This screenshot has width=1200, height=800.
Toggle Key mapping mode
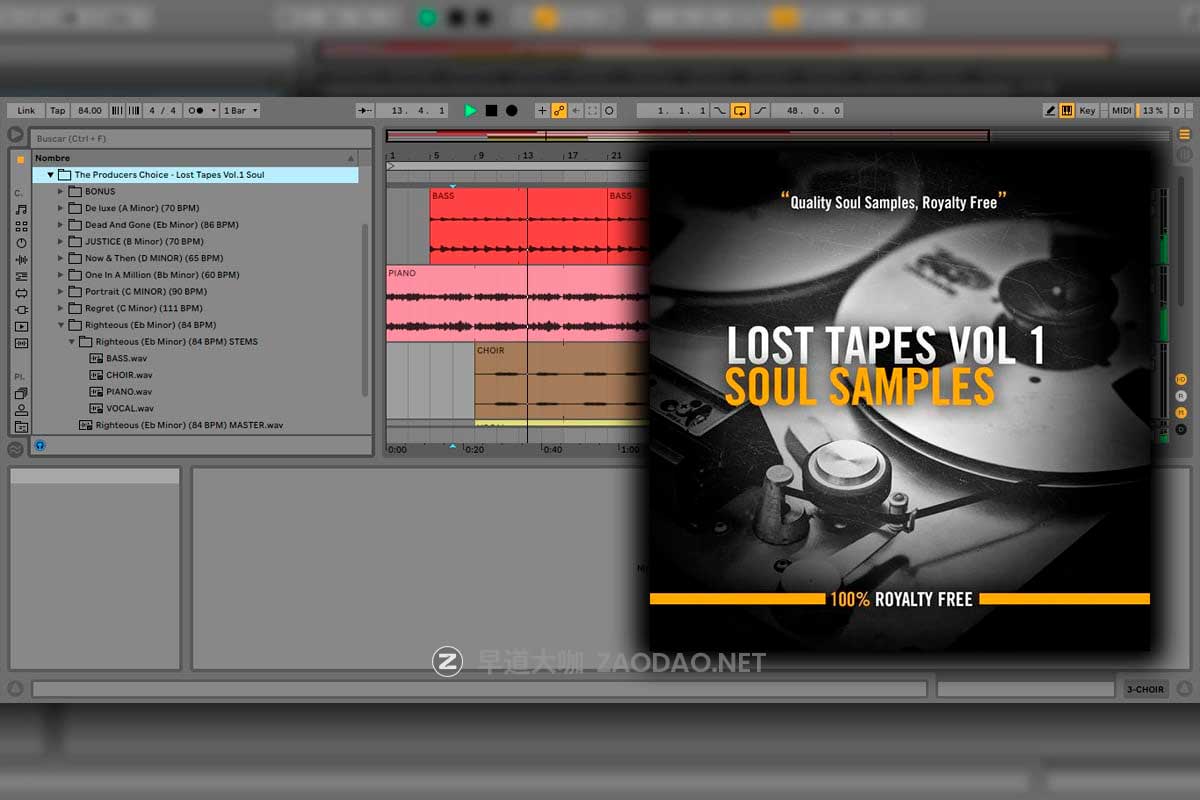coord(1086,110)
